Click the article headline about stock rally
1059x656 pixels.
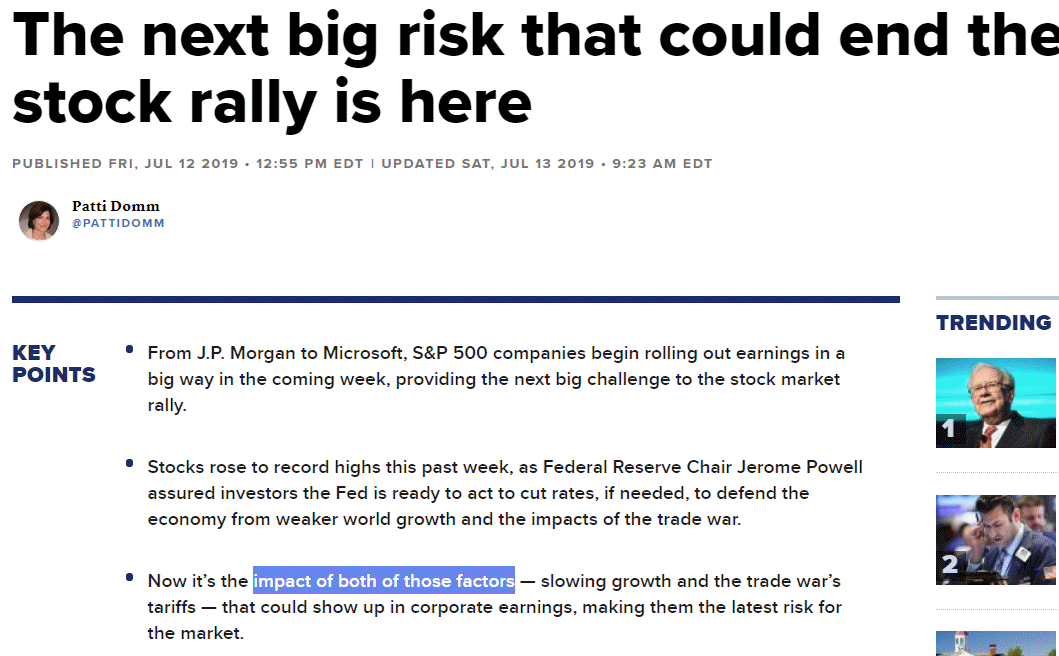(530, 67)
